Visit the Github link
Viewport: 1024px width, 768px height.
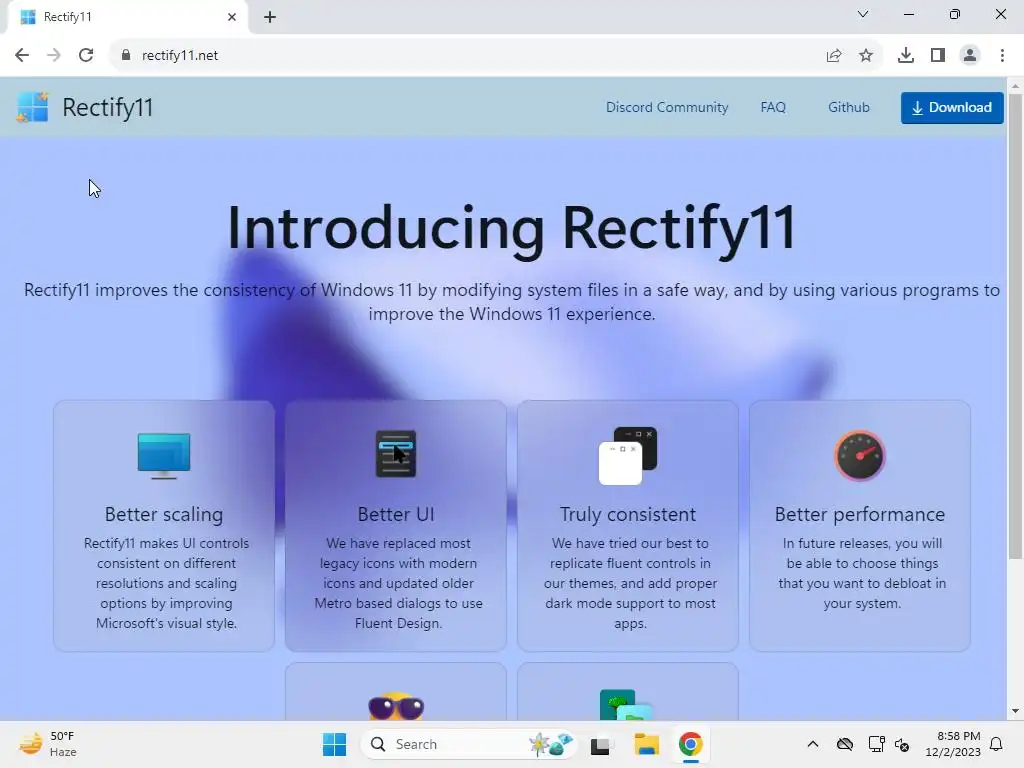point(848,107)
